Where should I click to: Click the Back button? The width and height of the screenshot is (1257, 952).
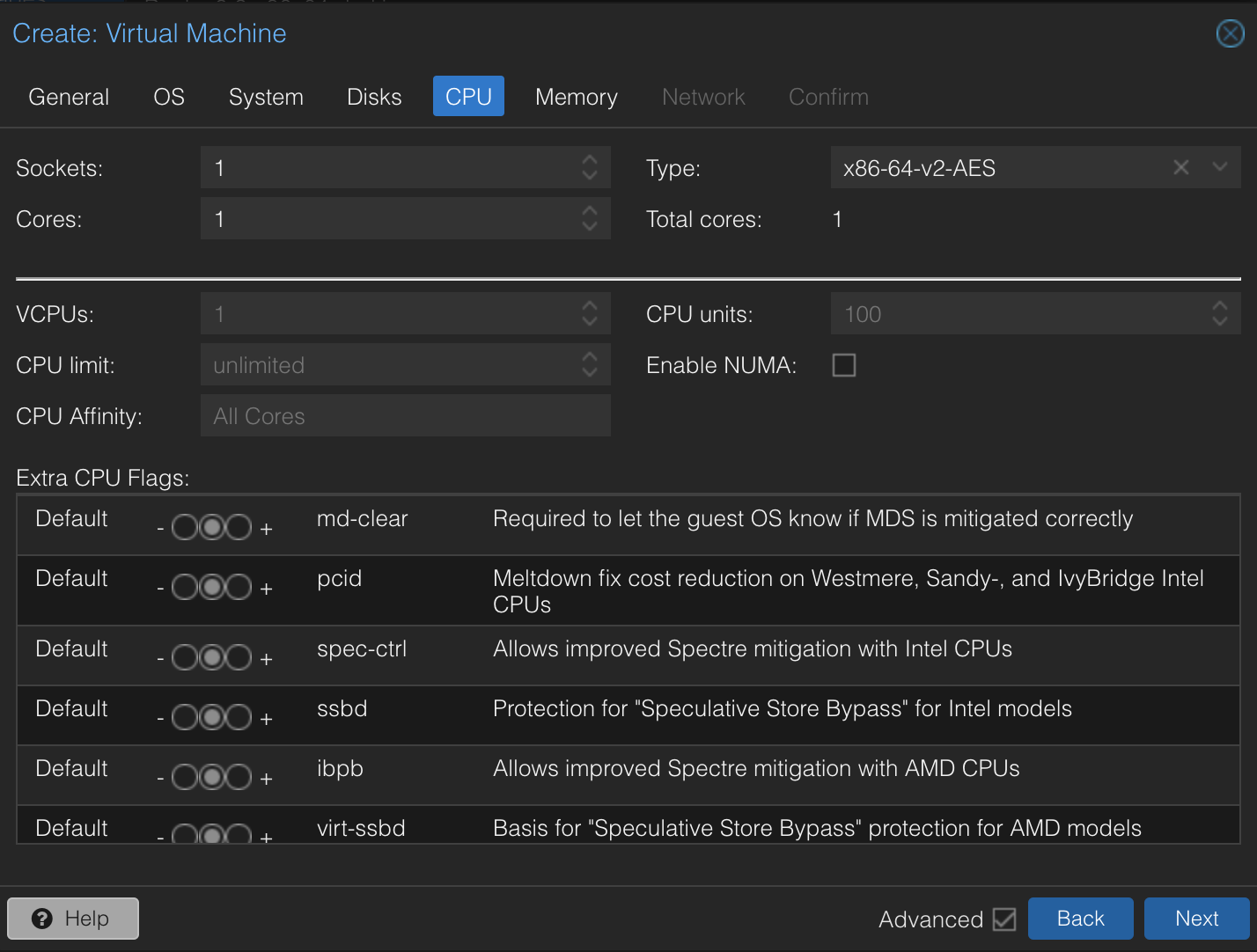click(1080, 918)
